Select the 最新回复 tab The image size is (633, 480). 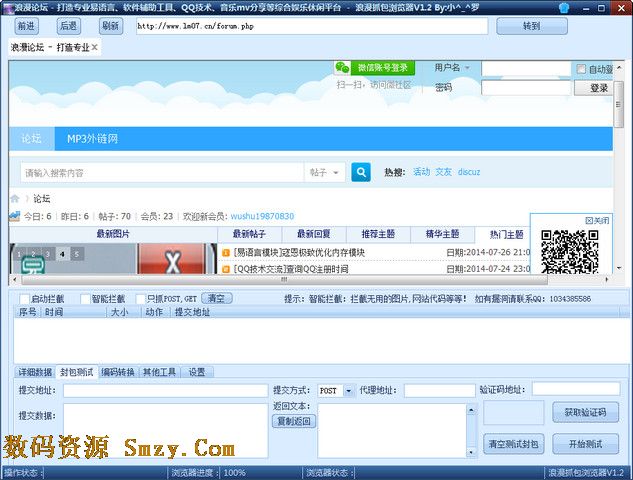point(314,234)
